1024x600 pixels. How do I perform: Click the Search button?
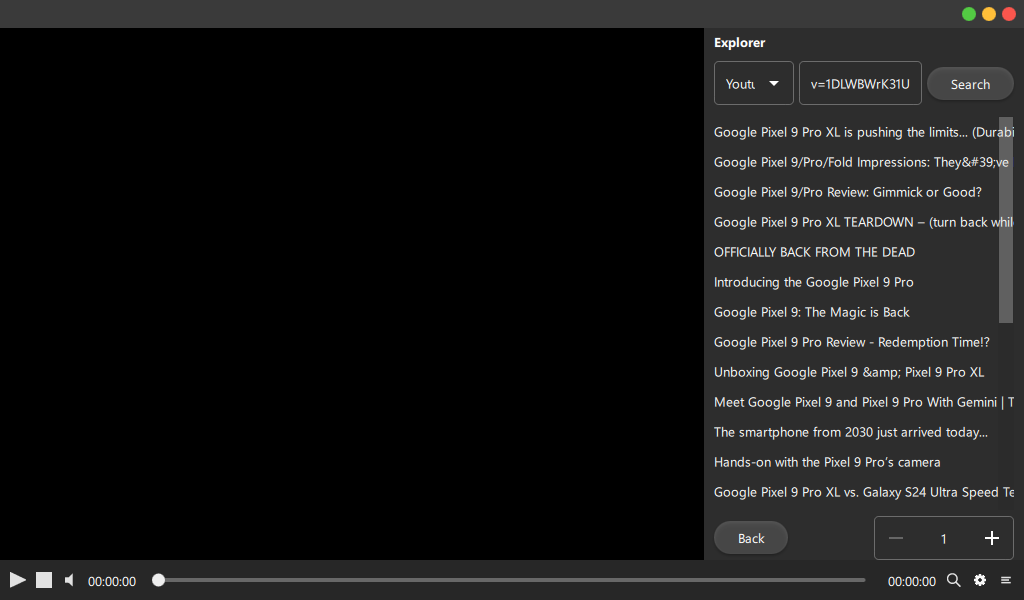point(970,84)
